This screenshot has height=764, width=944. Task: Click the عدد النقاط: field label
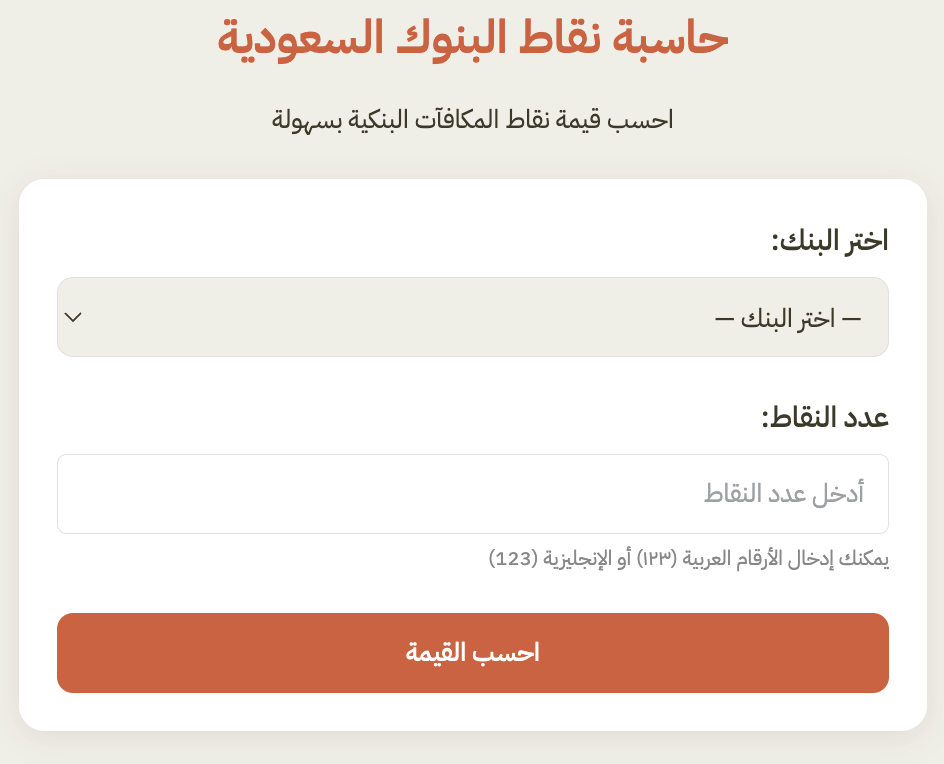[x=825, y=418]
